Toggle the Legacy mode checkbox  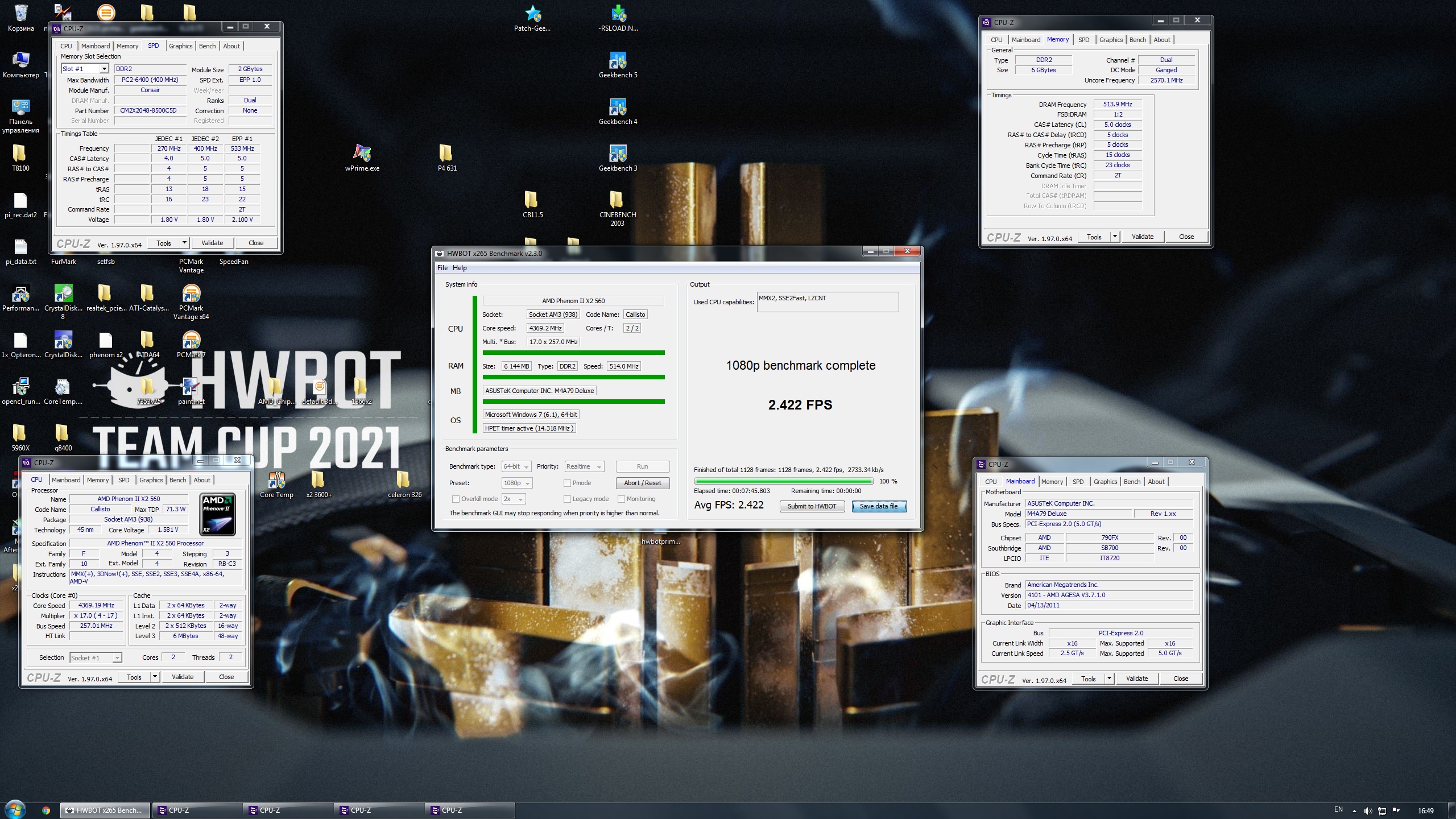[x=567, y=499]
